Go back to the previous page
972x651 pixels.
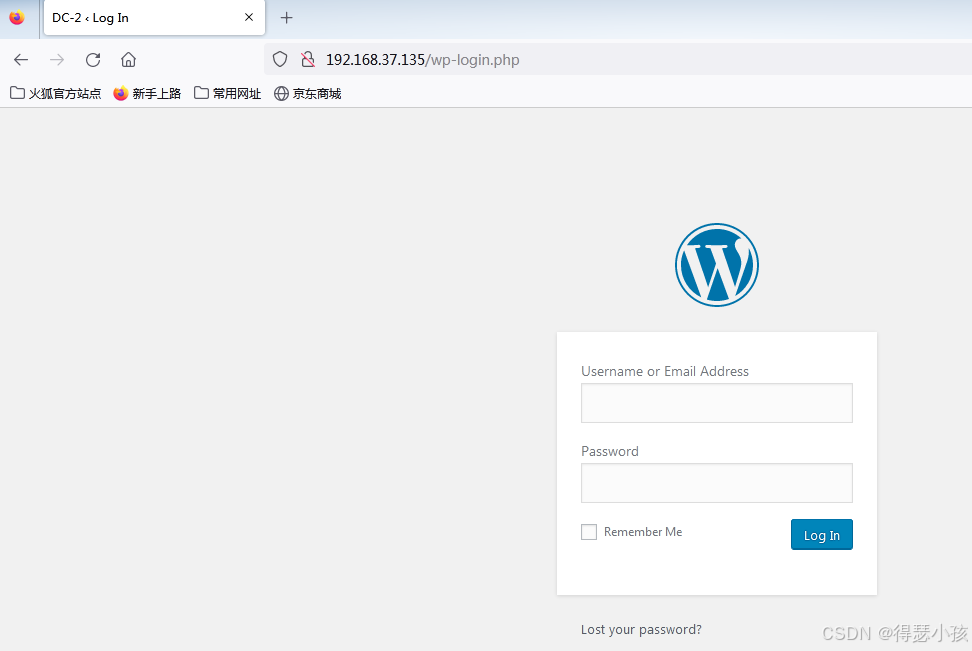click(21, 60)
